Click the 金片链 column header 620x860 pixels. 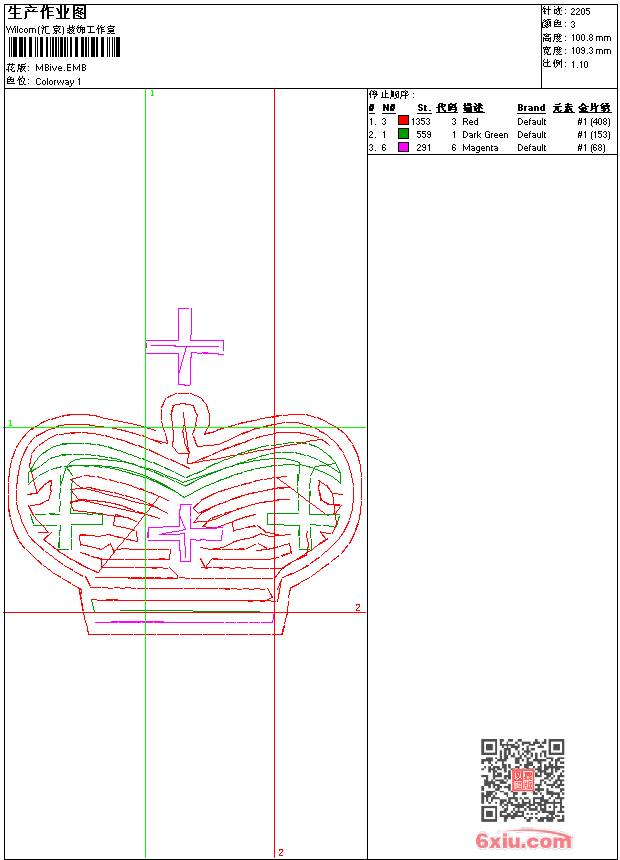(x=594, y=108)
